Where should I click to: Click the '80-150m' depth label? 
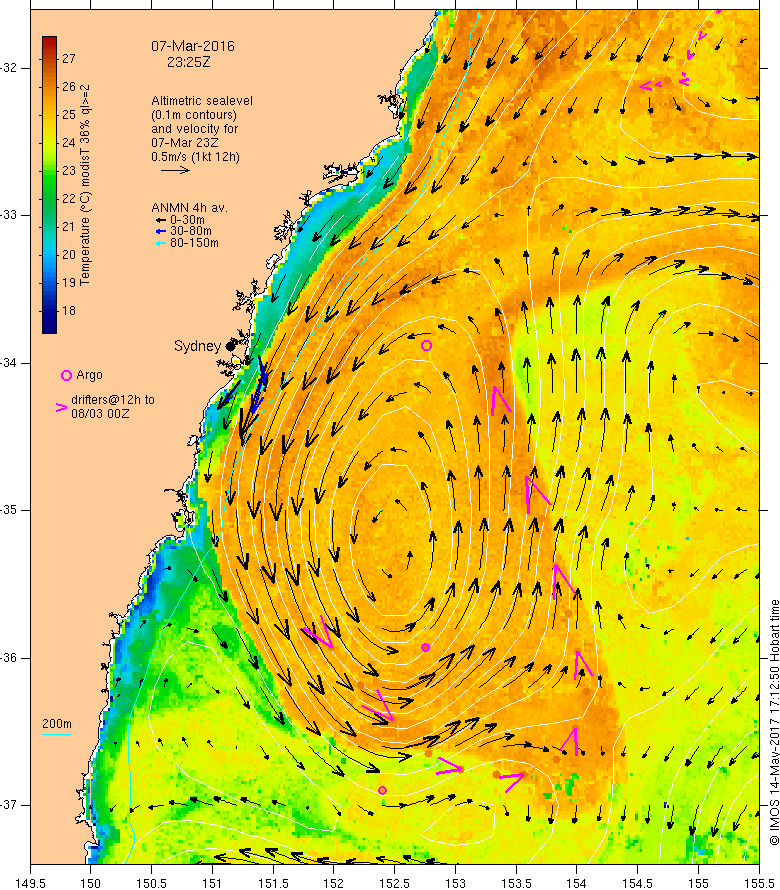pyautogui.click(x=194, y=243)
